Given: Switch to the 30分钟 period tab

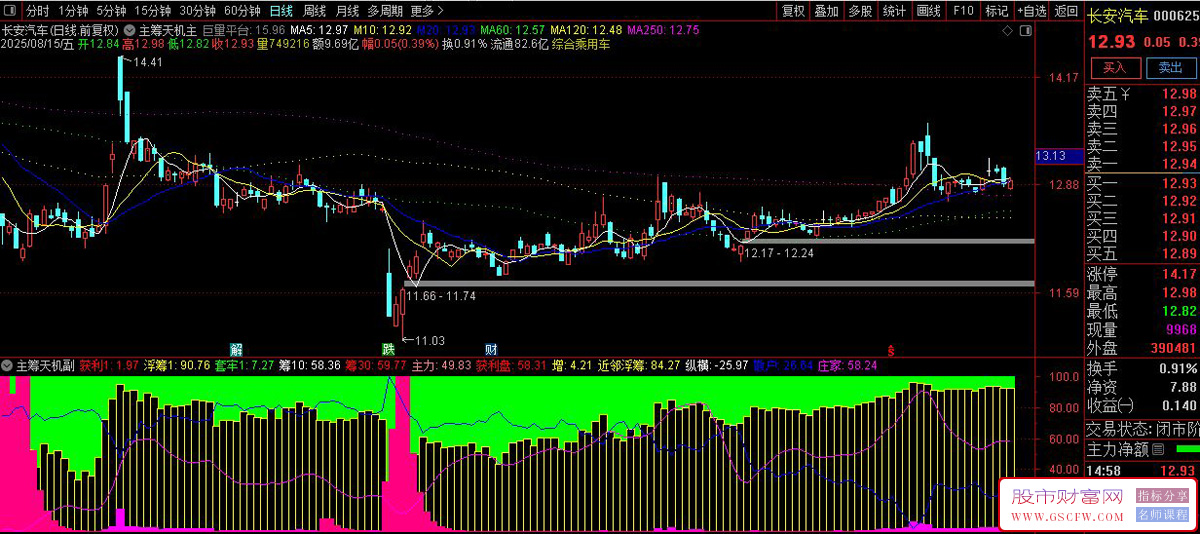Looking at the screenshot, I should coord(198,11).
